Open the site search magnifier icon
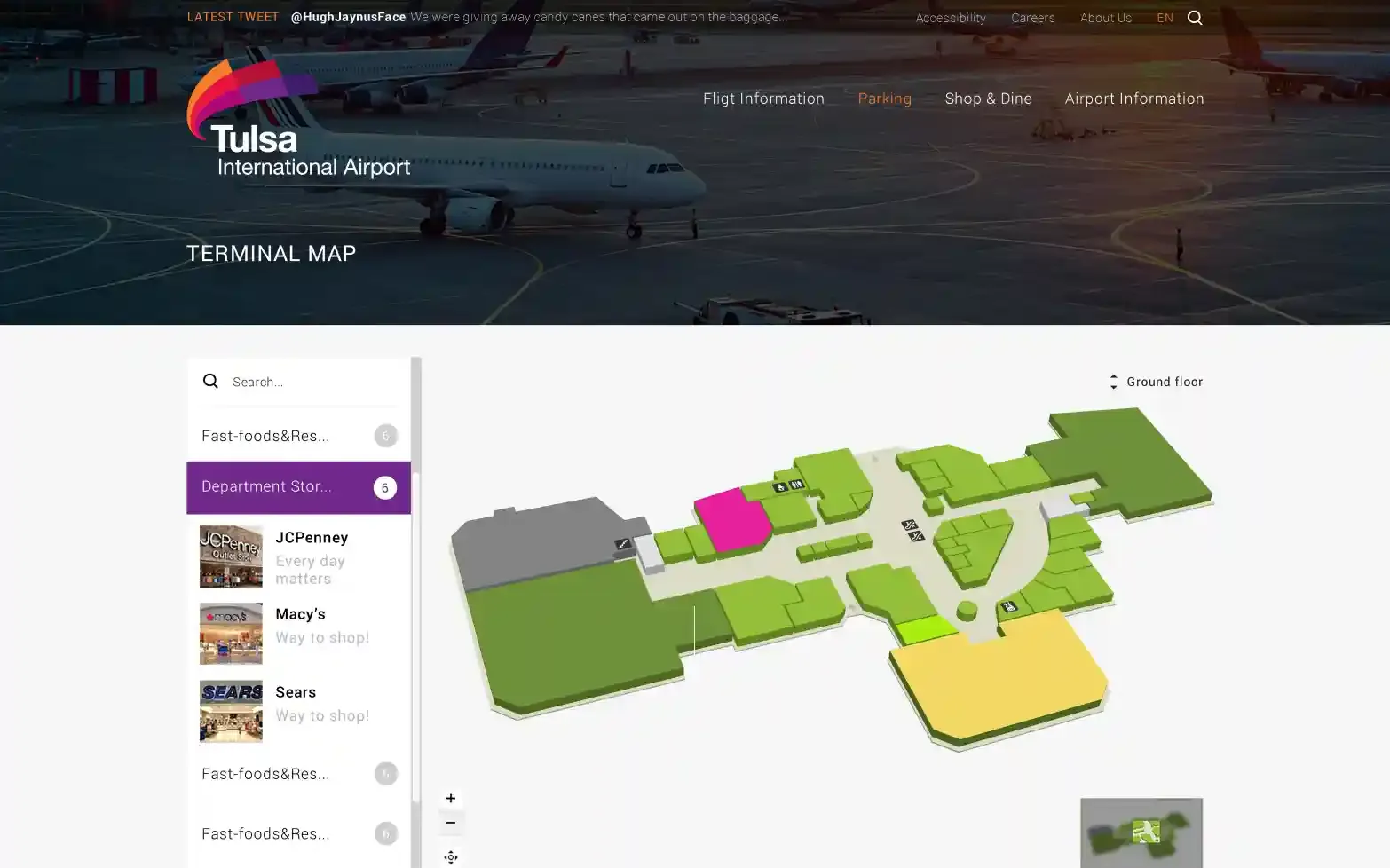 pyautogui.click(x=1195, y=18)
